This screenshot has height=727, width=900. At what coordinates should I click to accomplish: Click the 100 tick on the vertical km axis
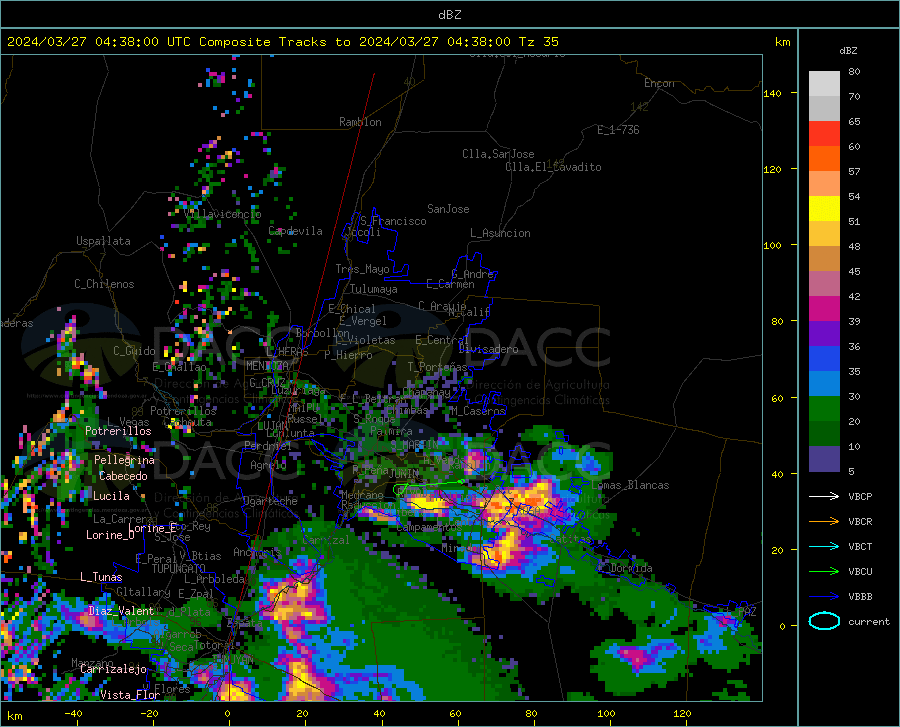[x=772, y=245]
